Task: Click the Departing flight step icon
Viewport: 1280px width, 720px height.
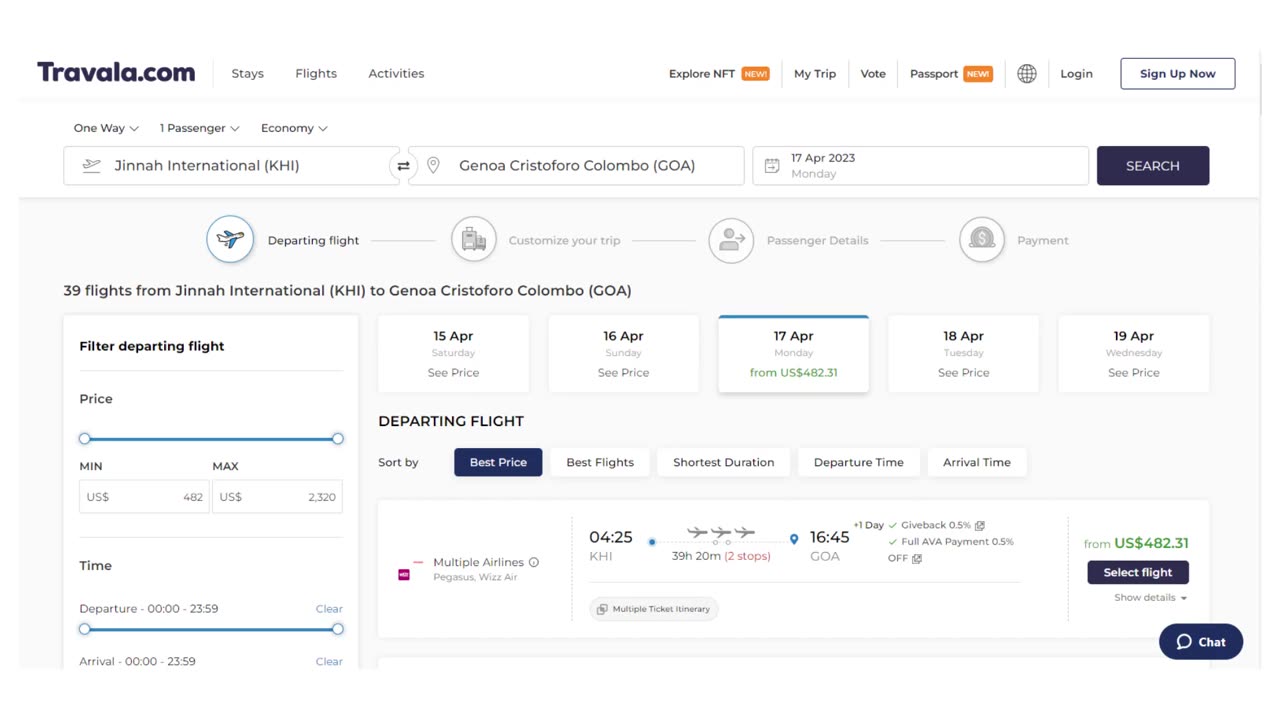Action: click(x=230, y=240)
